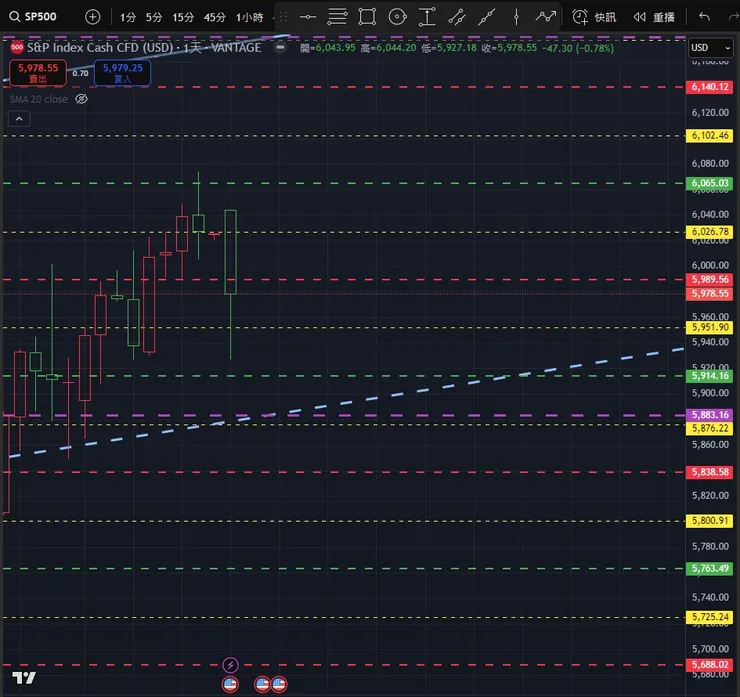
Task: Click the 5,979.25 buy button
Action: click(123, 73)
